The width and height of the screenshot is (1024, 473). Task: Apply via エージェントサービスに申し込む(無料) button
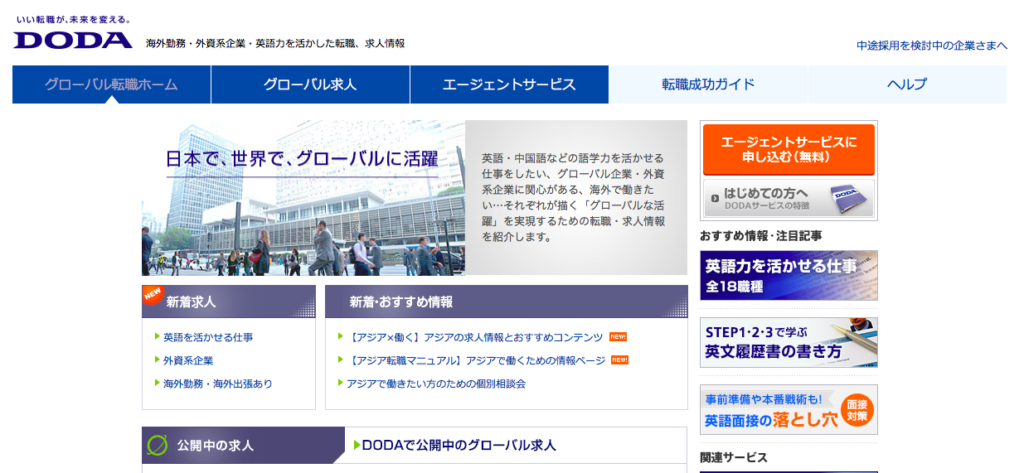click(788, 150)
